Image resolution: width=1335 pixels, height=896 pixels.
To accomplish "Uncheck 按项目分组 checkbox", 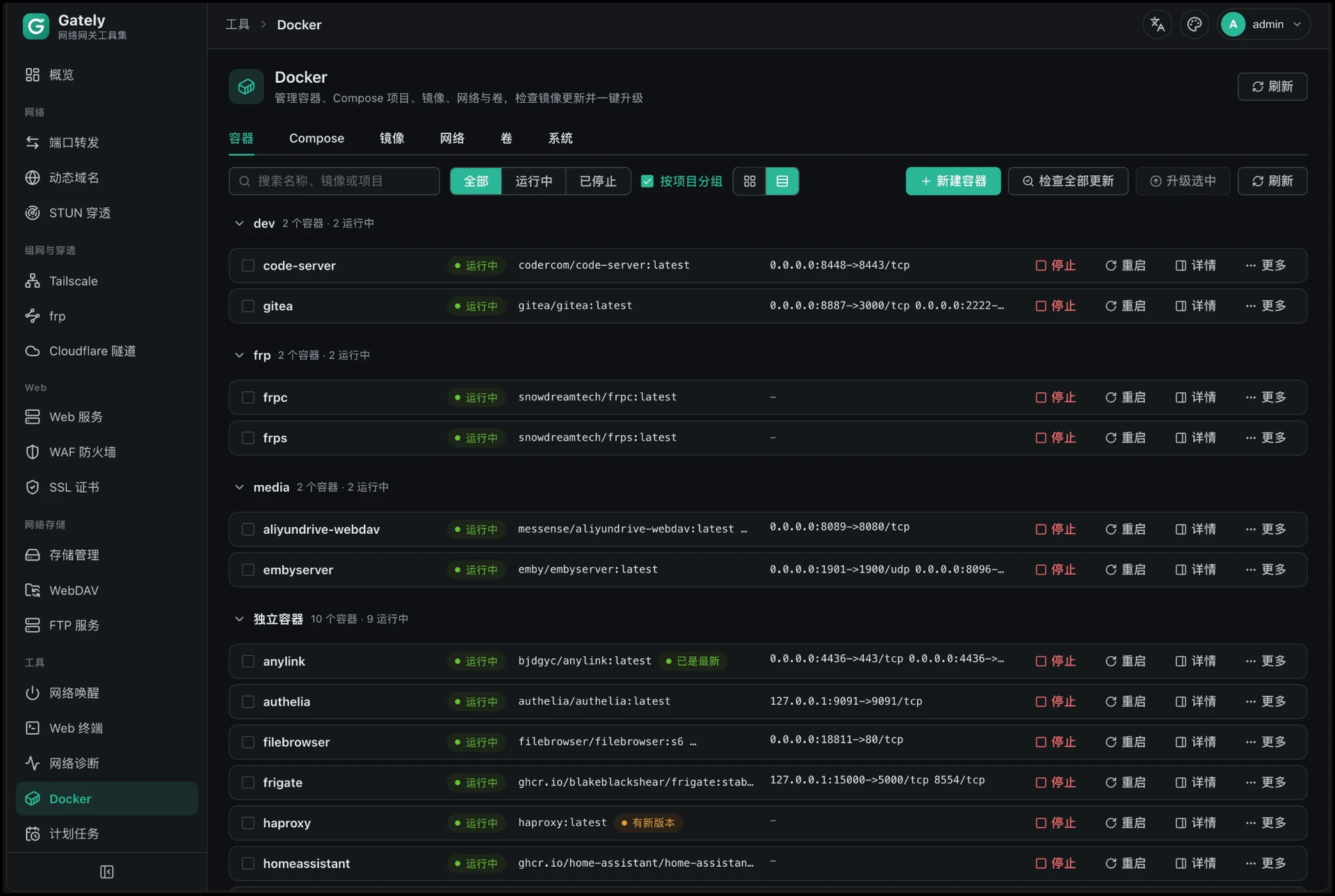I will [647, 181].
